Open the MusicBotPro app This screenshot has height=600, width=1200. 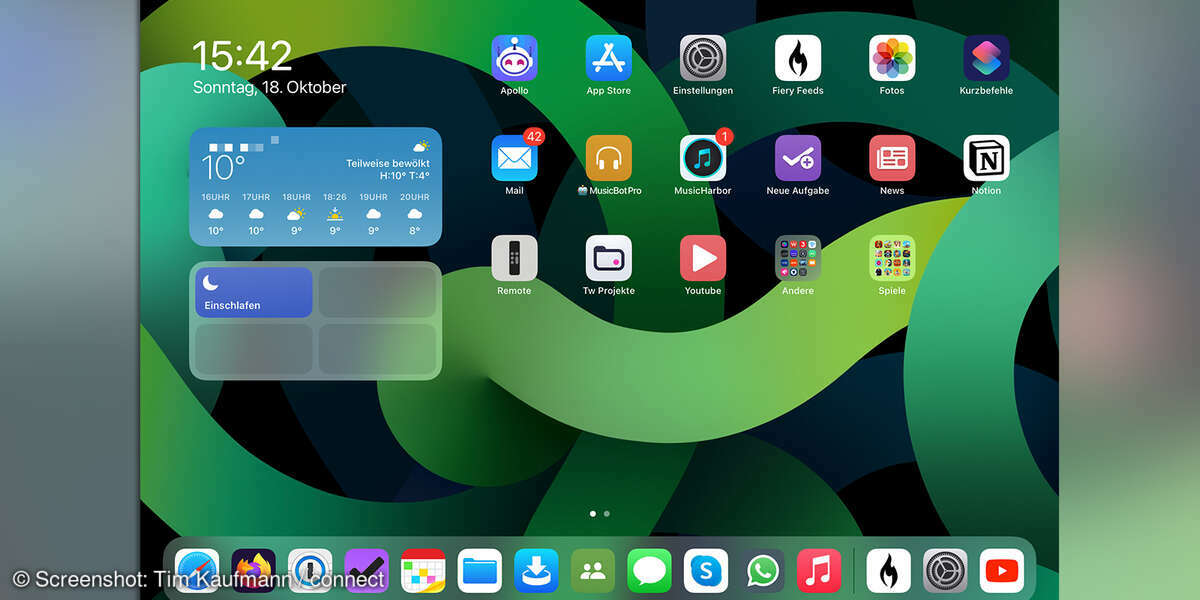click(x=608, y=158)
